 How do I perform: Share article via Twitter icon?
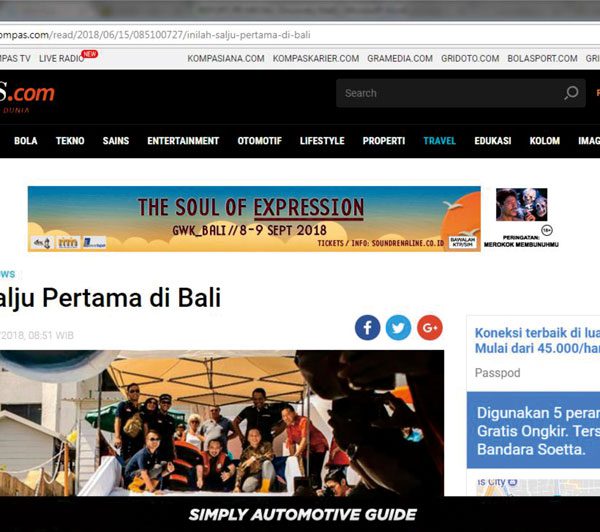click(398, 328)
